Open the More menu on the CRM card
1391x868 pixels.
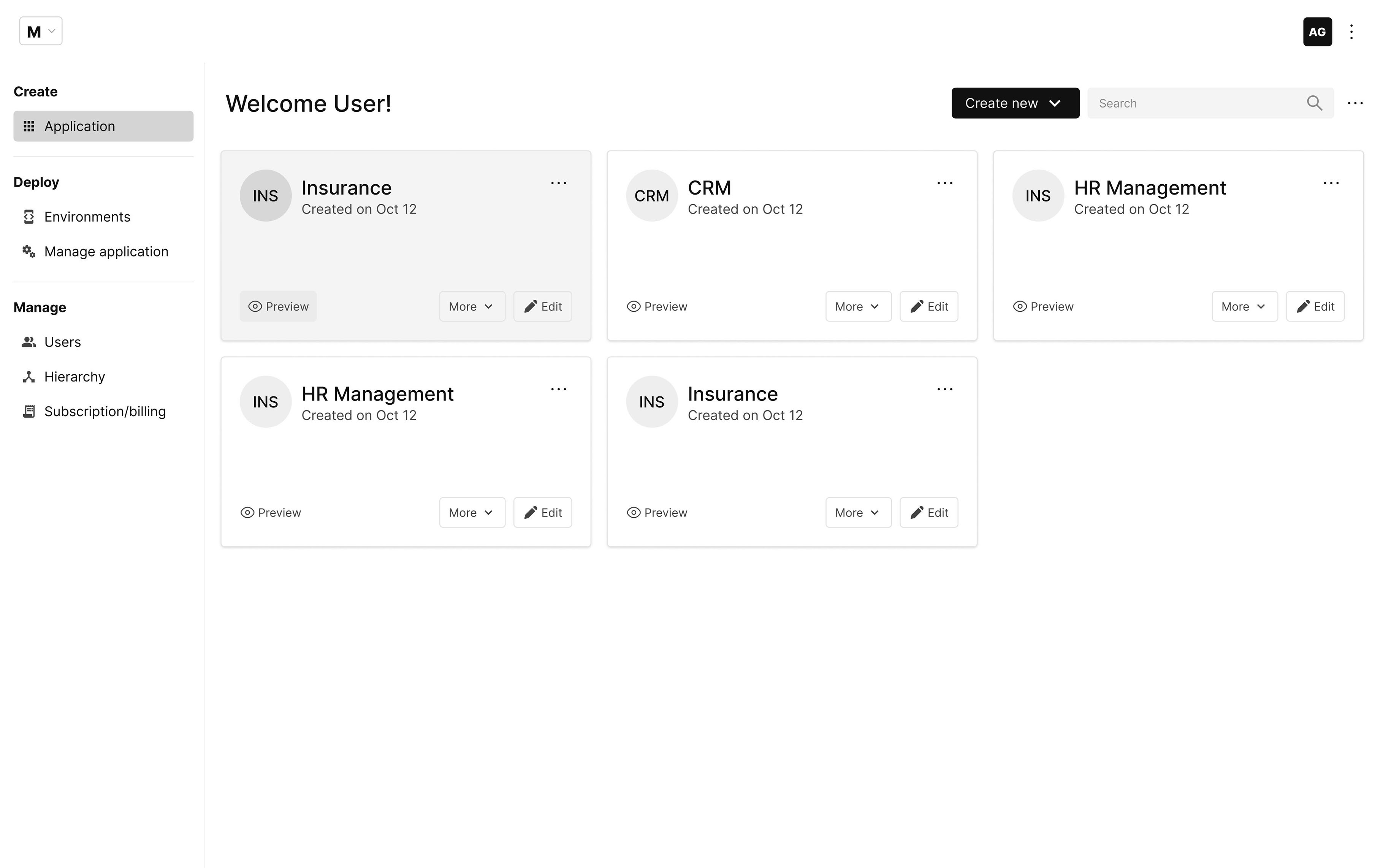click(x=858, y=306)
